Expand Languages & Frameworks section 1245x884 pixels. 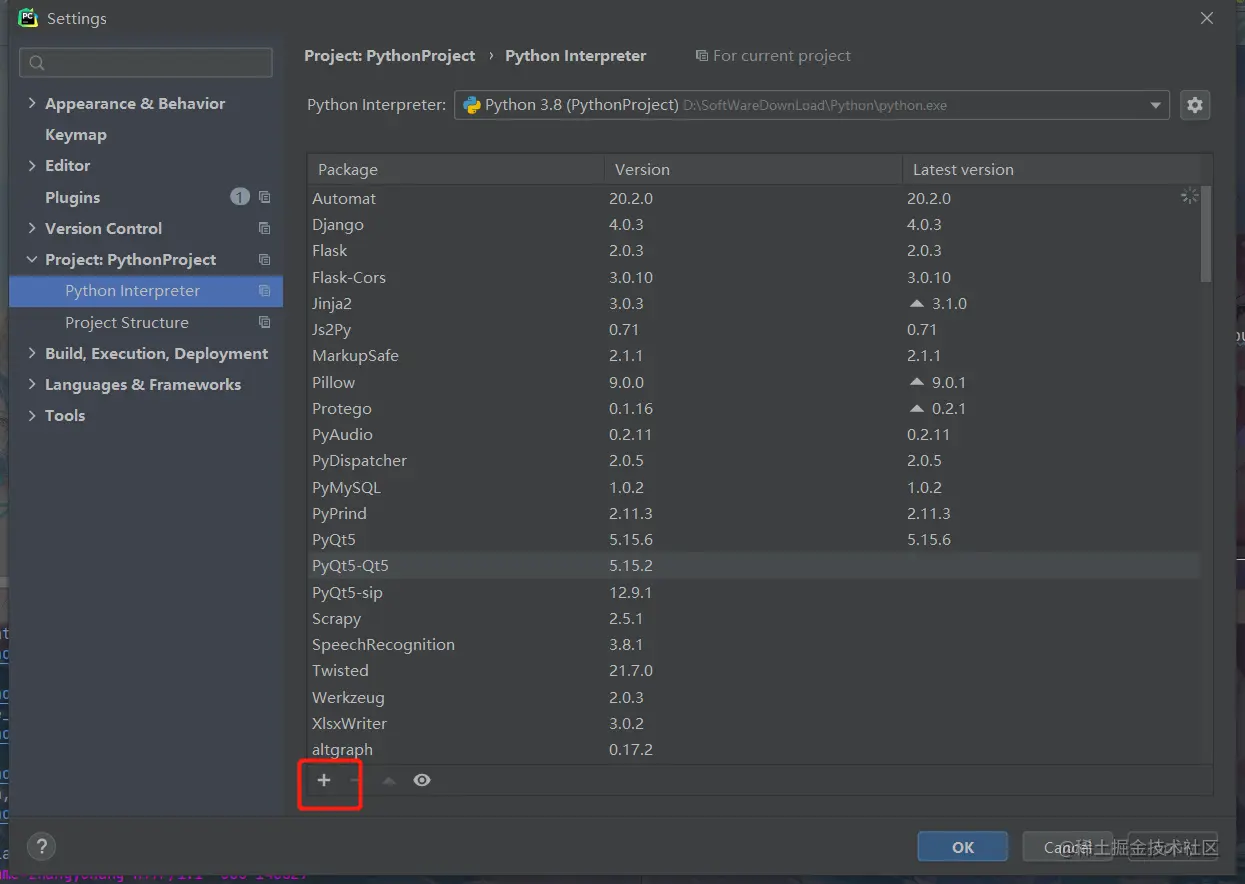pyautogui.click(x=32, y=384)
